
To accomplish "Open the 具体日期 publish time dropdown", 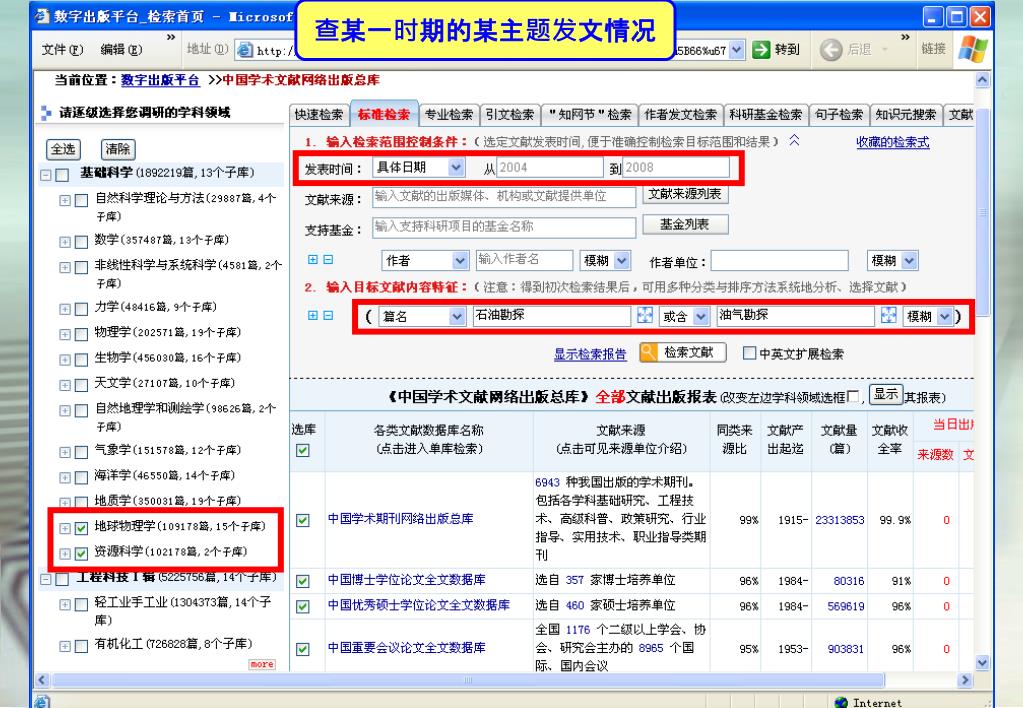I will (x=456, y=168).
